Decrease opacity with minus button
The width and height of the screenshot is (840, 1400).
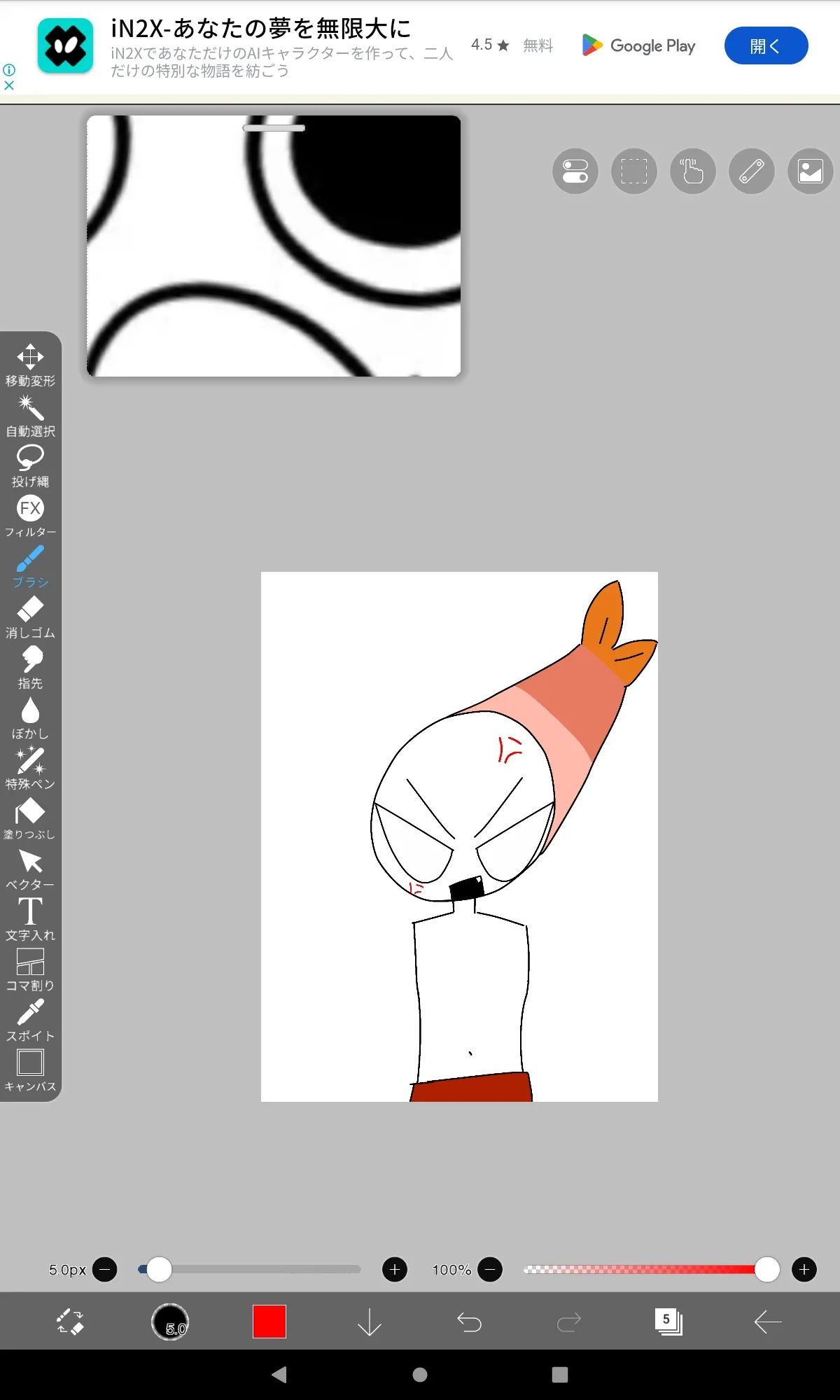coord(490,1269)
